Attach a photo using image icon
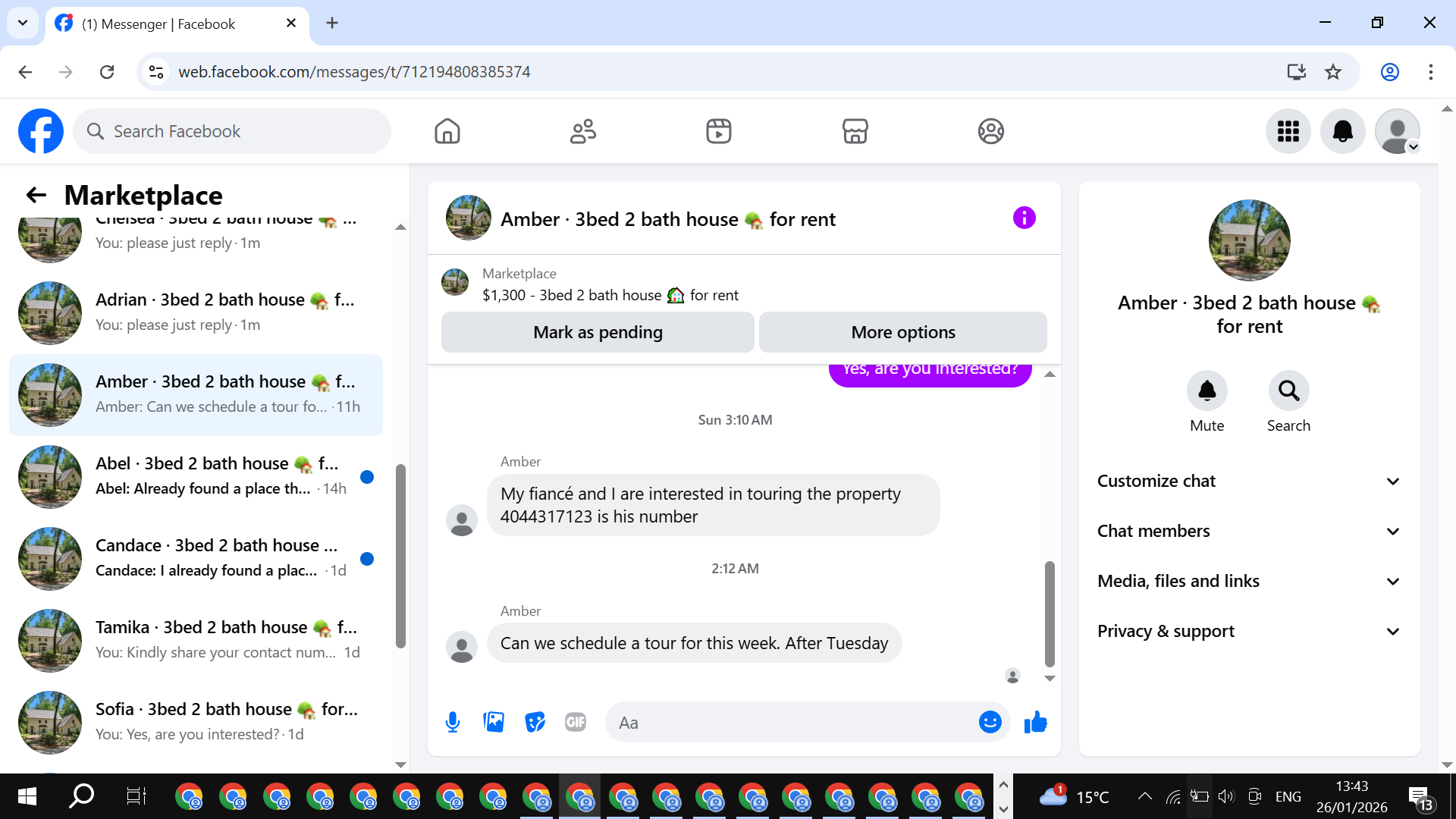The height and width of the screenshot is (819, 1456). click(494, 722)
